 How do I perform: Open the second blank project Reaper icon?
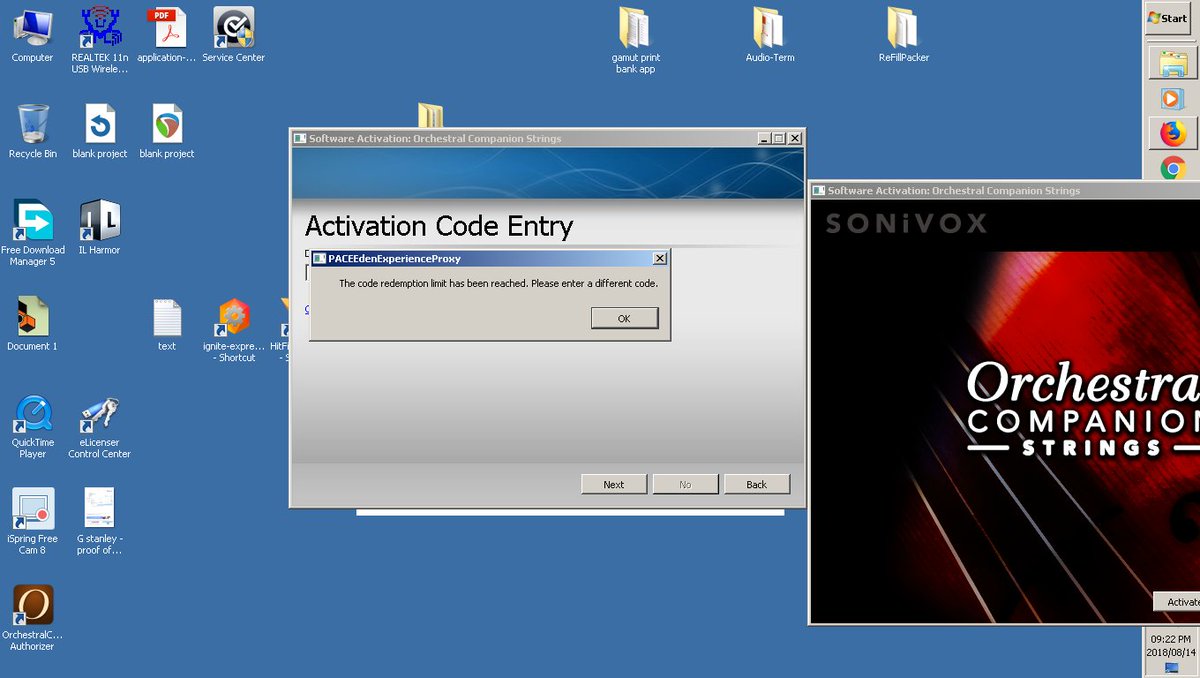pyautogui.click(x=166, y=131)
